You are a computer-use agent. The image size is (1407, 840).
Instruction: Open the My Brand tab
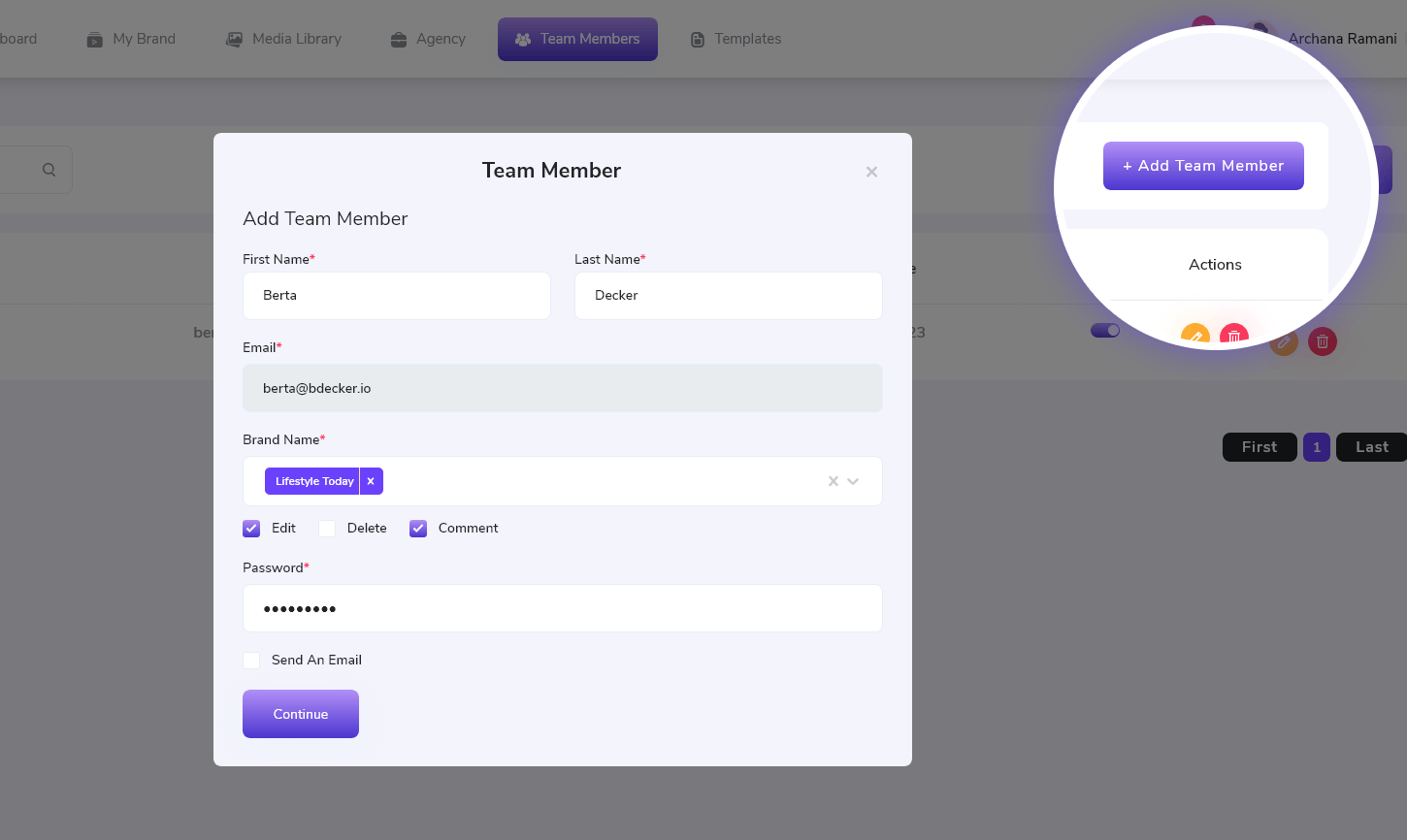(x=131, y=39)
